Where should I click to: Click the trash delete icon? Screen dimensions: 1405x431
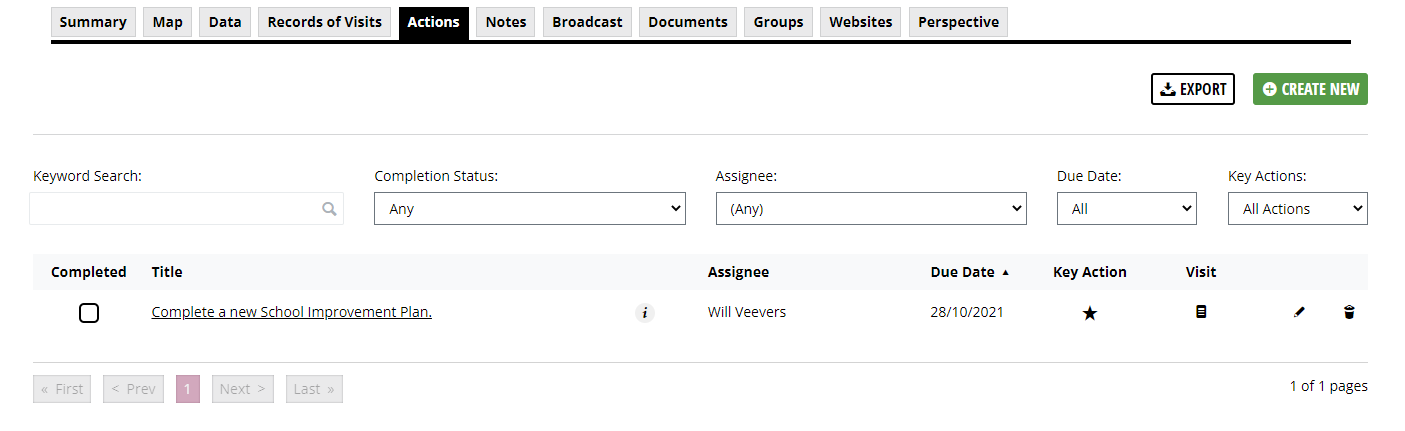pyautogui.click(x=1349, y=312)
